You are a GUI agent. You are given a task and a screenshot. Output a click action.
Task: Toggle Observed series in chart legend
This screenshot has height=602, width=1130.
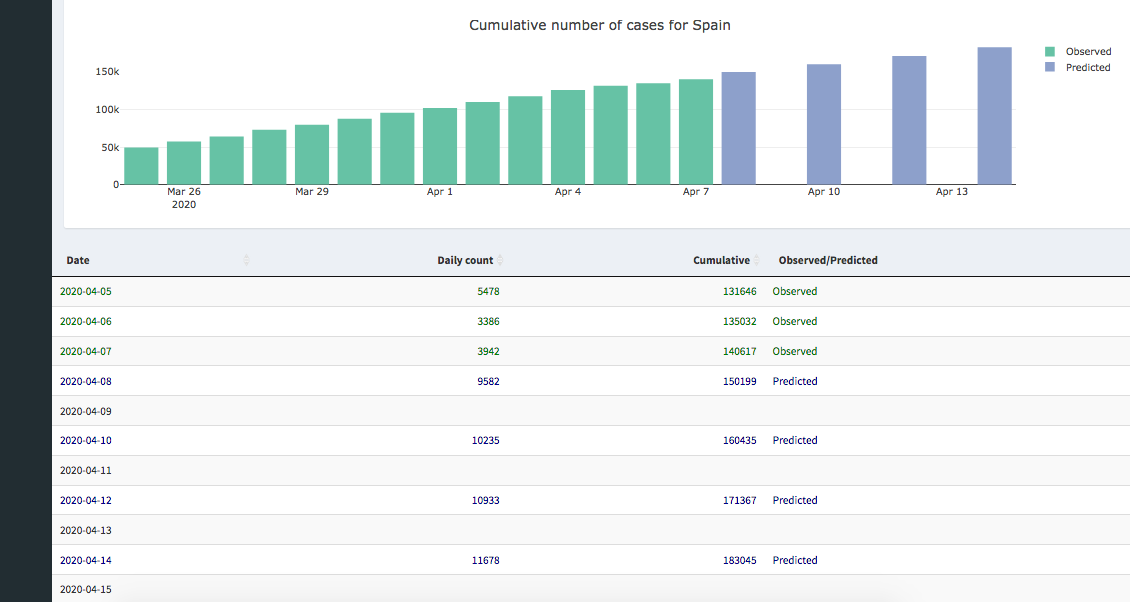pos(1088,51)
